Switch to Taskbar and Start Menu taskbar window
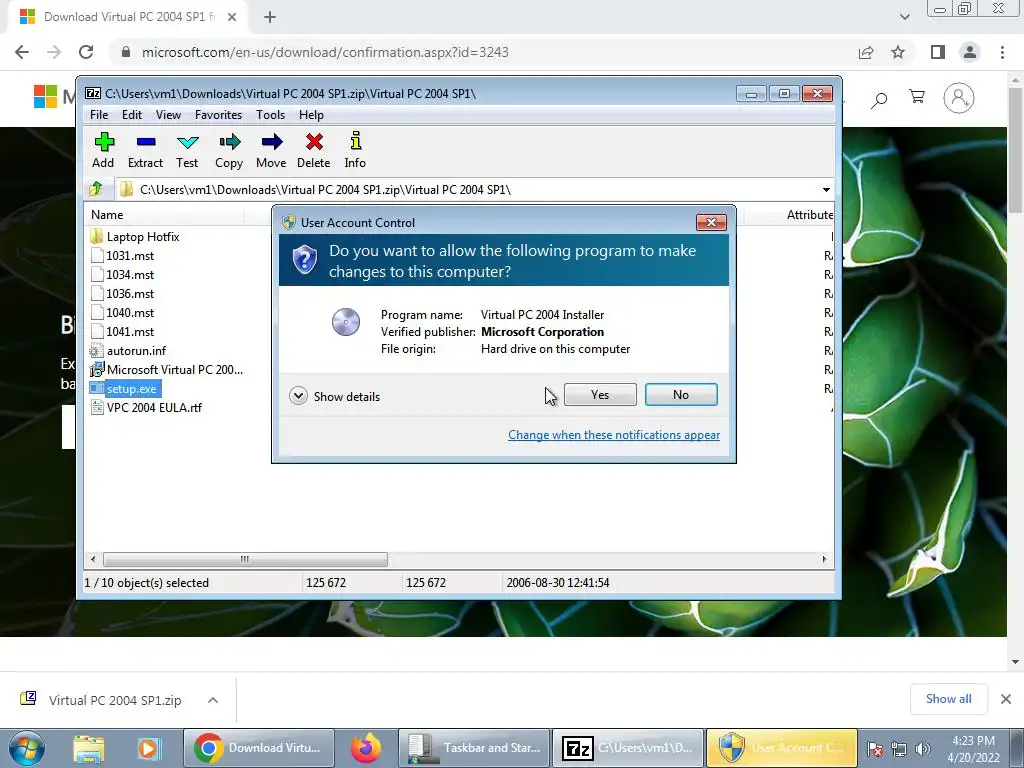1024x768 pixels. point(473,748)
